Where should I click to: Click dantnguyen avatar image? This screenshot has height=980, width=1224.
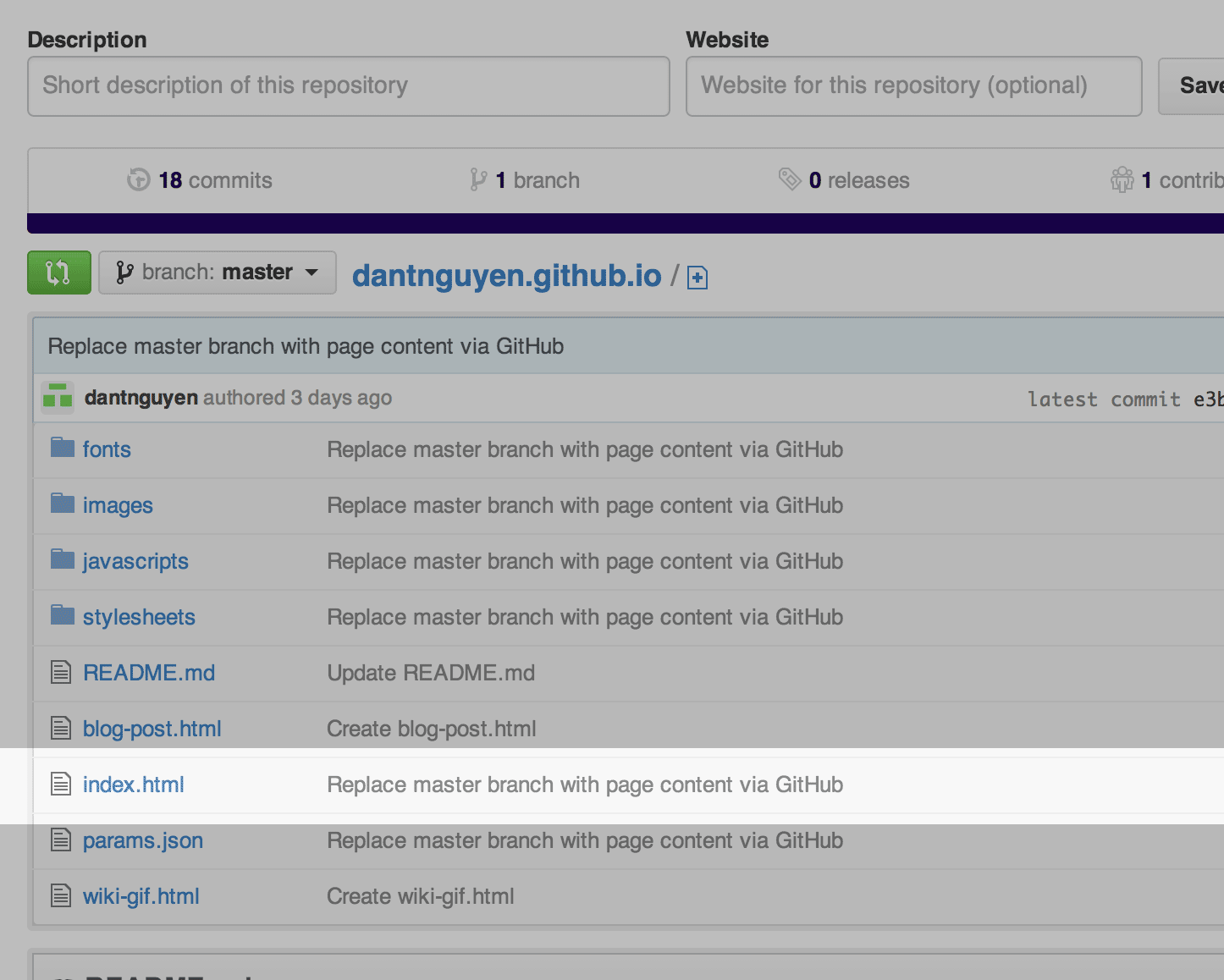pos(58,397)
